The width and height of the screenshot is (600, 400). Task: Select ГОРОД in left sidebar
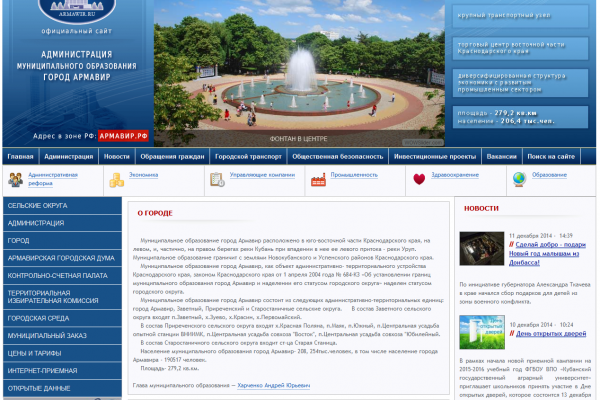click(x=62, y=241)
